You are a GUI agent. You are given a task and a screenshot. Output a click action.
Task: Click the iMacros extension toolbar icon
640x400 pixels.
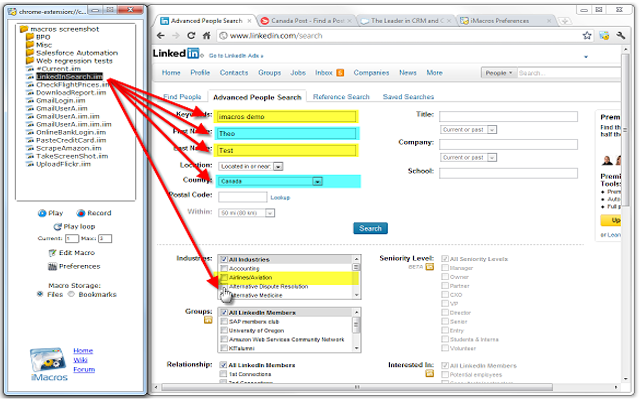[x=604, y=36]
